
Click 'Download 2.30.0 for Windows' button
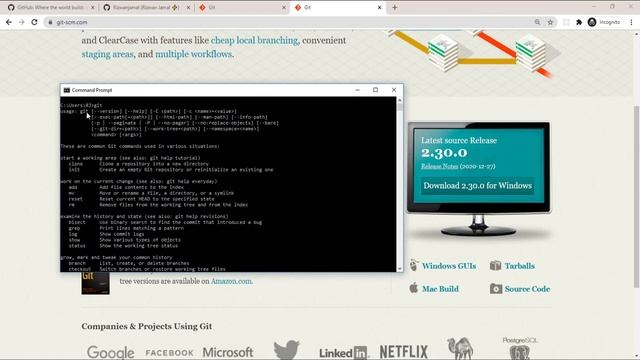tap(478, 186)
